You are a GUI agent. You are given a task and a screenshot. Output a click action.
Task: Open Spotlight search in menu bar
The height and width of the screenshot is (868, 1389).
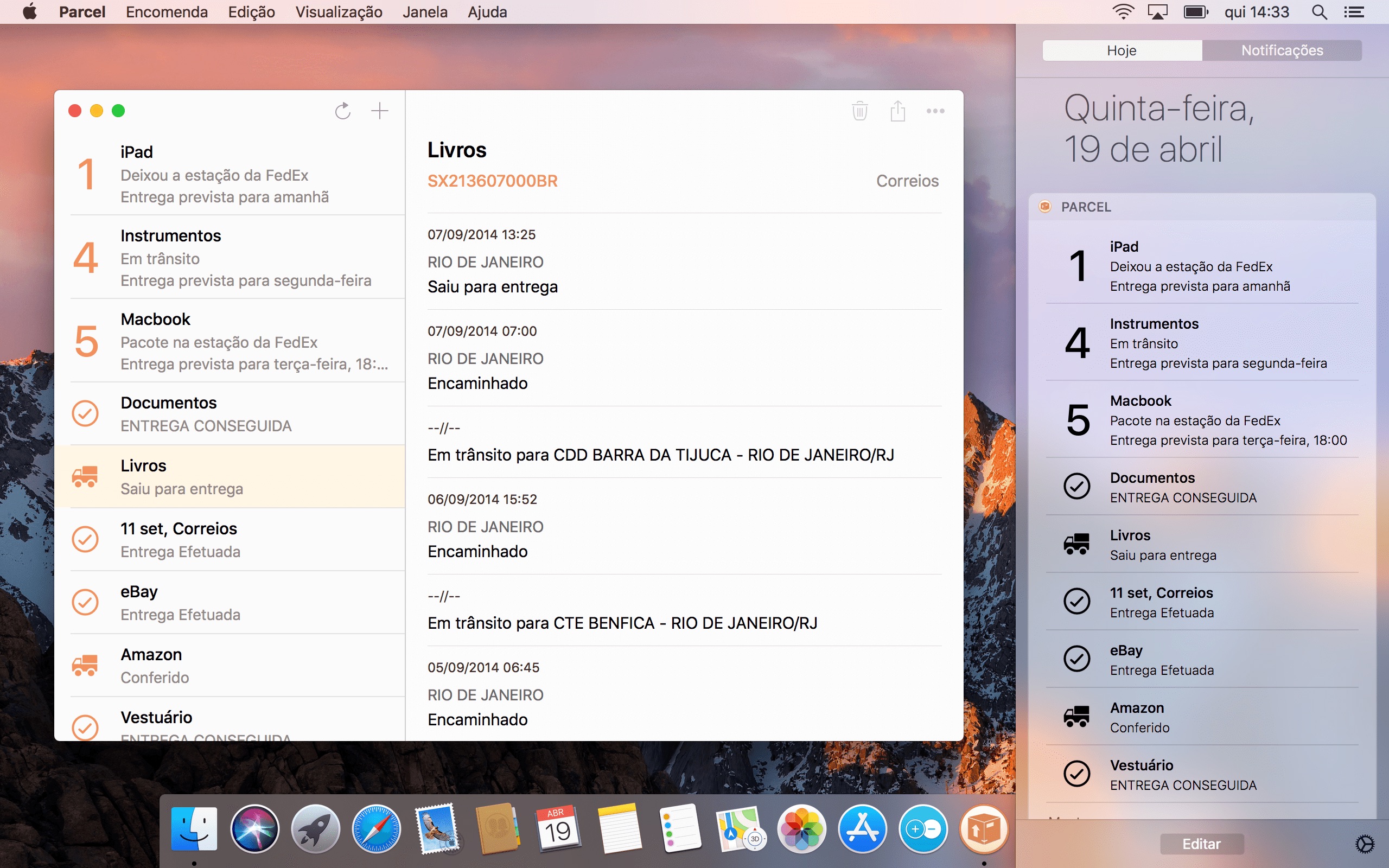tap(1320, 12)
